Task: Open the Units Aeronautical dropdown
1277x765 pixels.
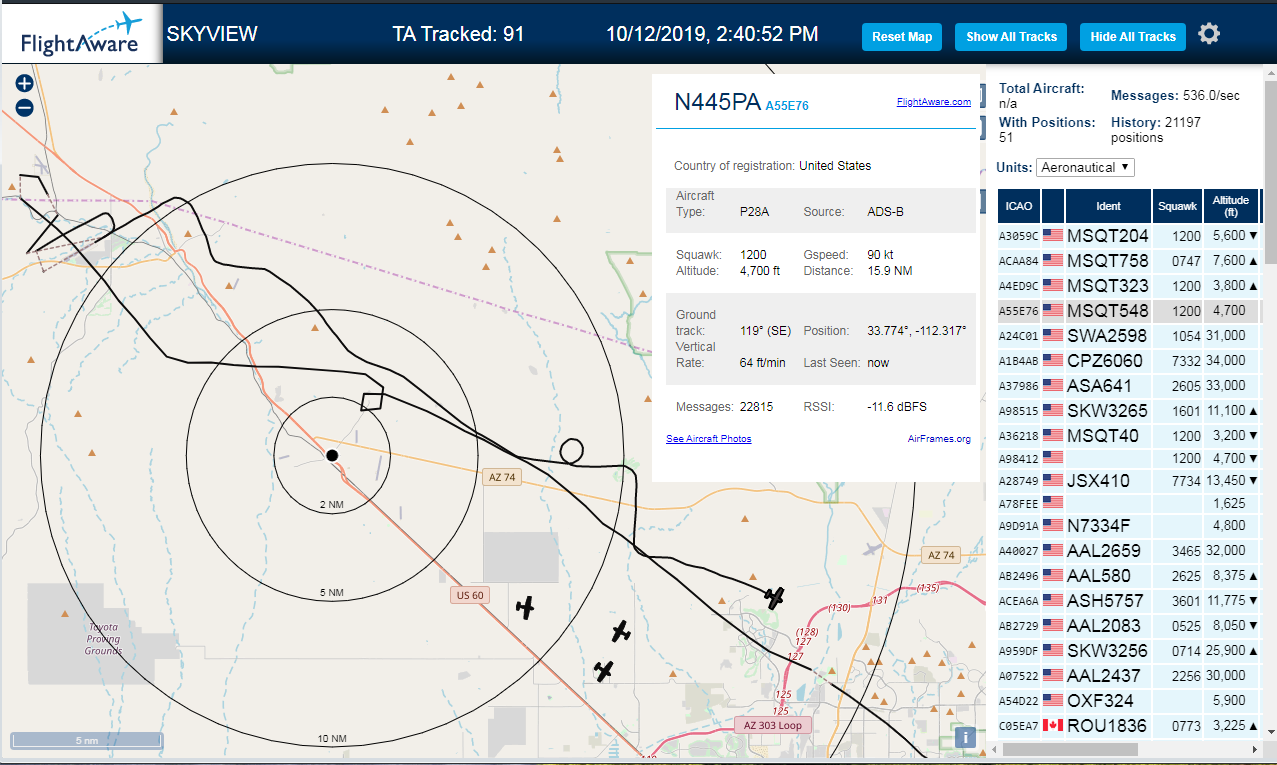Action: click(1085, 167)
